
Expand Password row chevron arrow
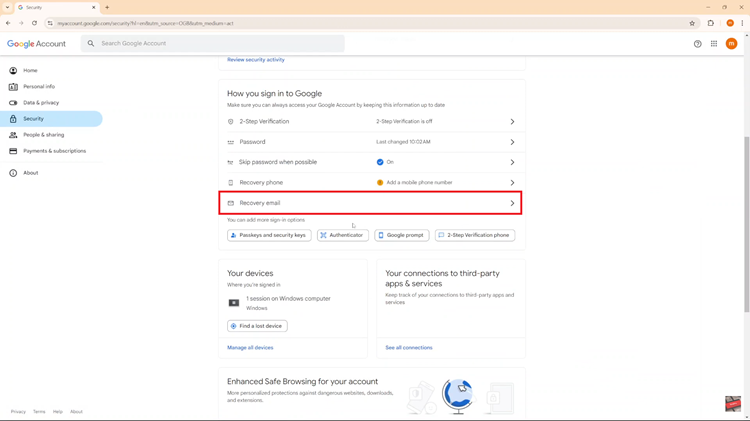(x=512, y=142)
